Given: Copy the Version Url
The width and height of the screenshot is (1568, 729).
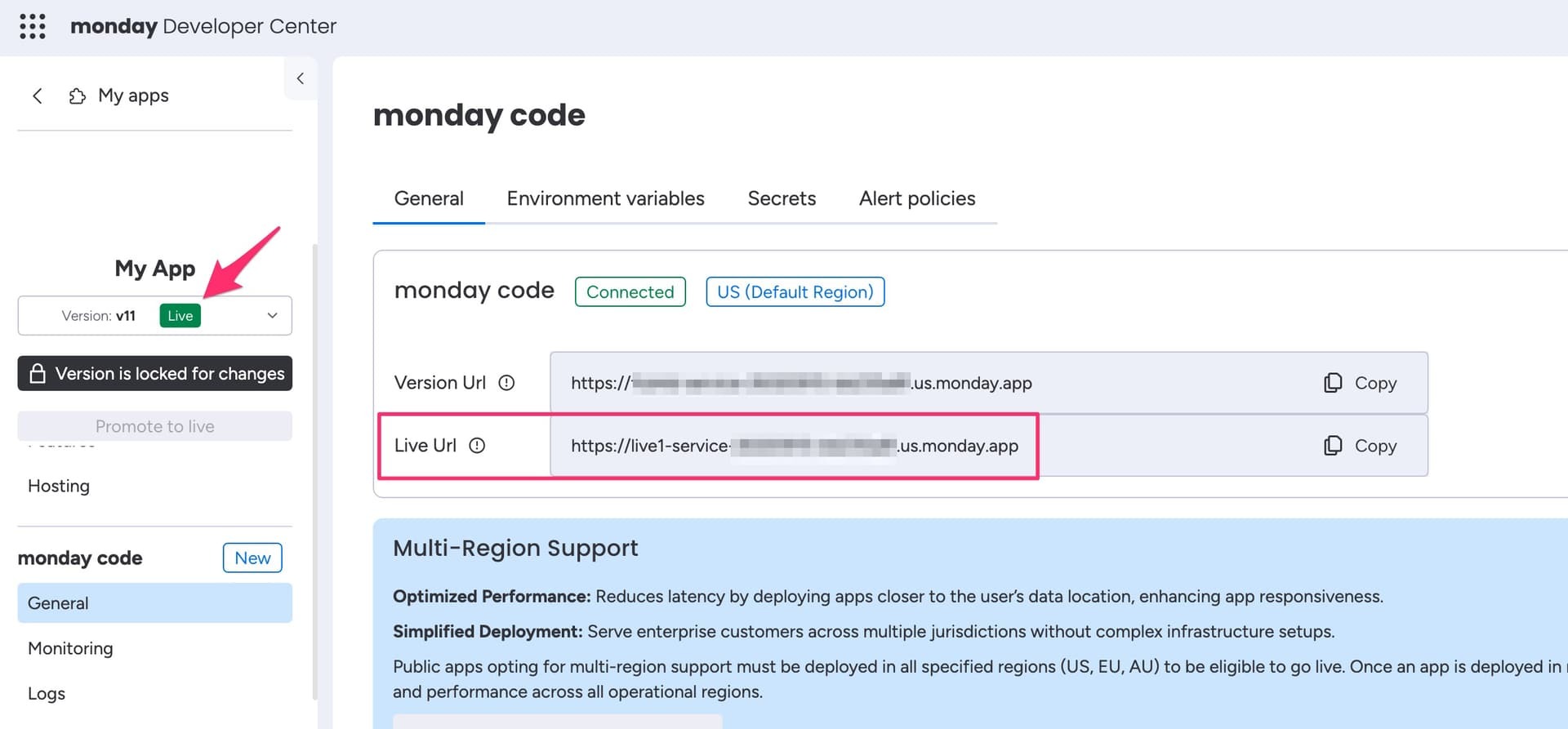Looking at the screenshot, I should point(1360,383).
